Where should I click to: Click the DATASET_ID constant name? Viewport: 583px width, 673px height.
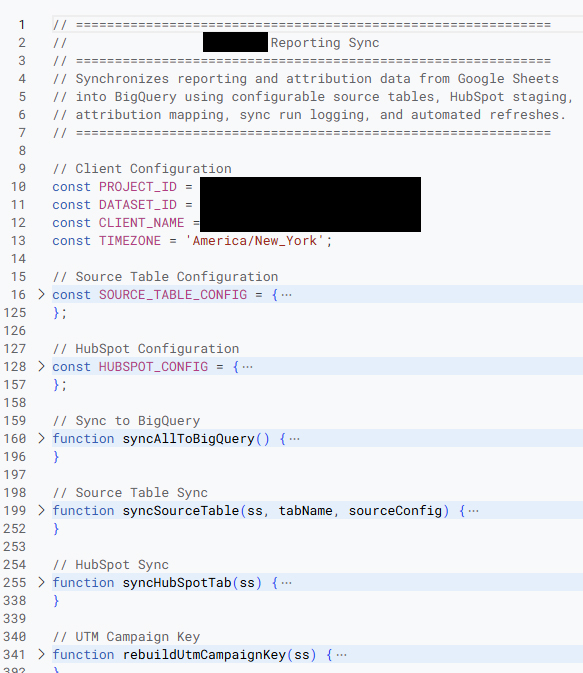coord(138,205)
